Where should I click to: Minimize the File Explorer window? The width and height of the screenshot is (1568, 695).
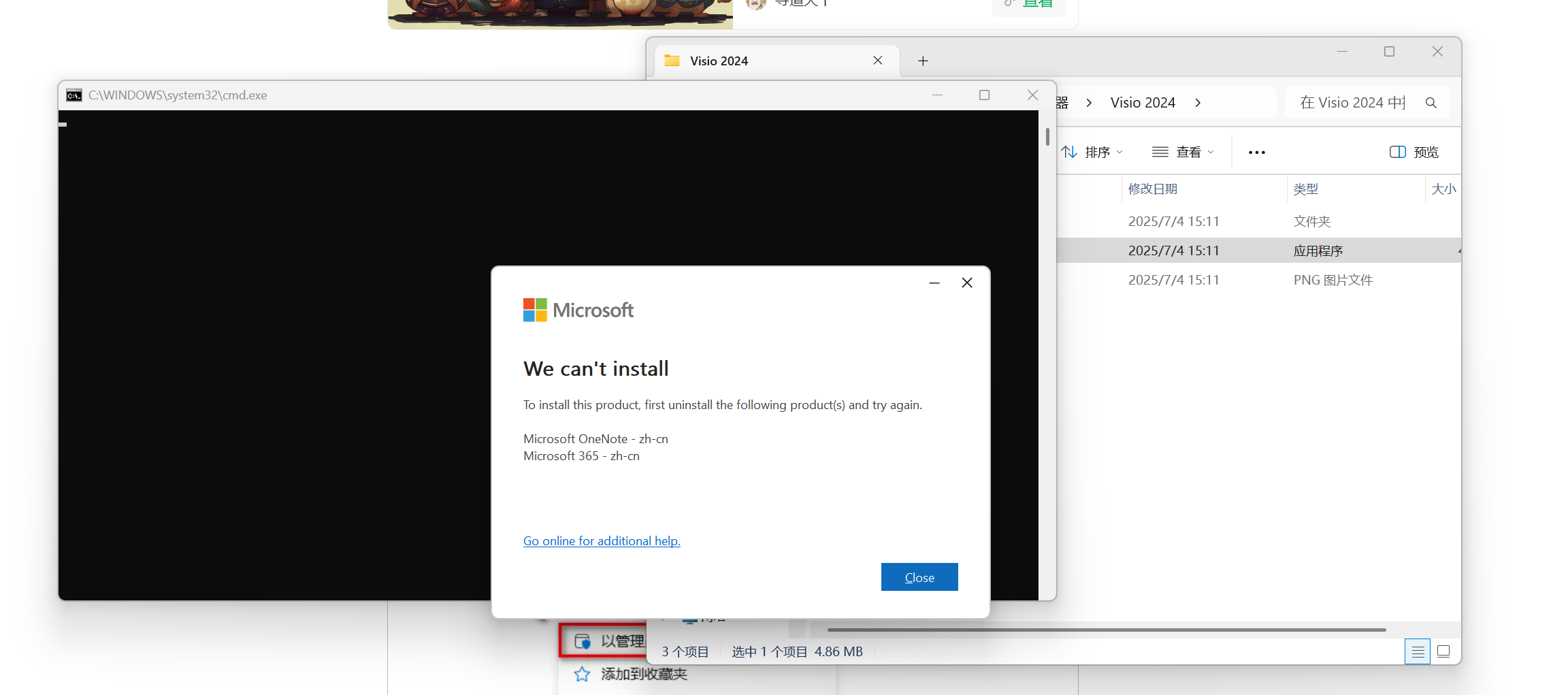click(x=1342, y=52)
